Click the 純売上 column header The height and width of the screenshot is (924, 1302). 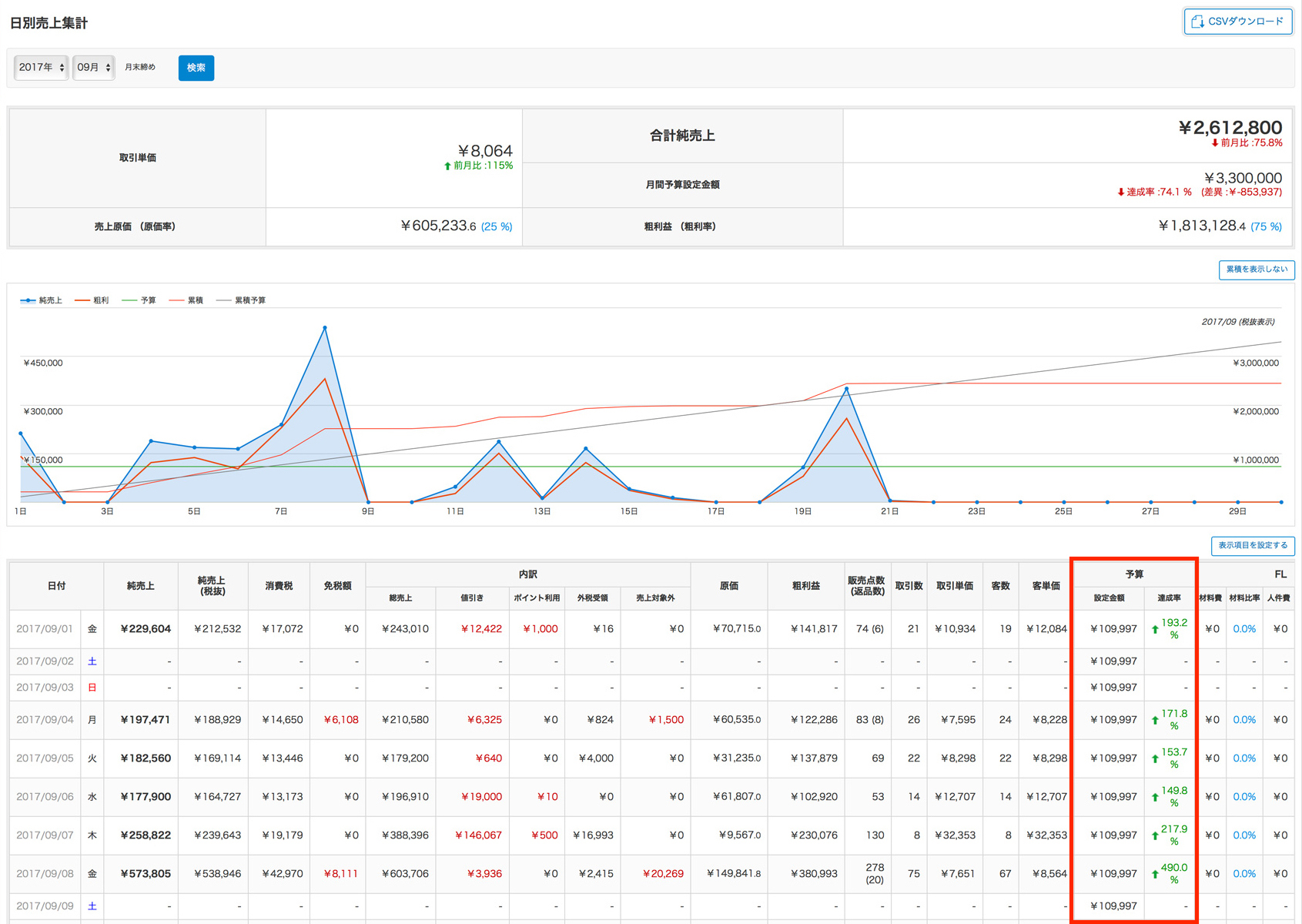point(141,586)
